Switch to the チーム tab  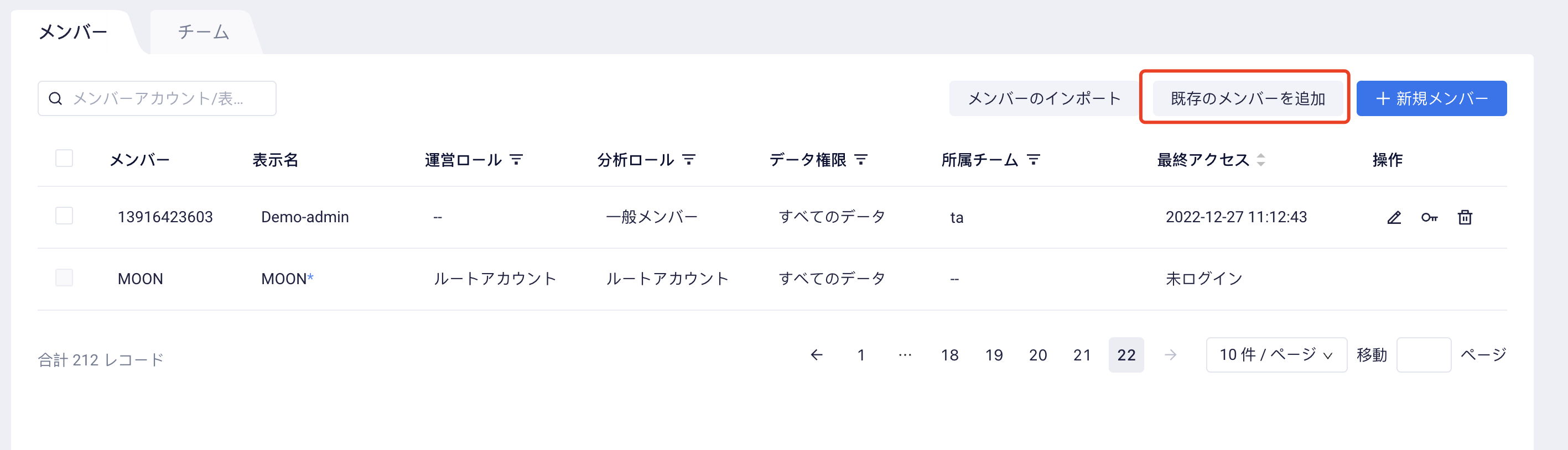(203, 32)
